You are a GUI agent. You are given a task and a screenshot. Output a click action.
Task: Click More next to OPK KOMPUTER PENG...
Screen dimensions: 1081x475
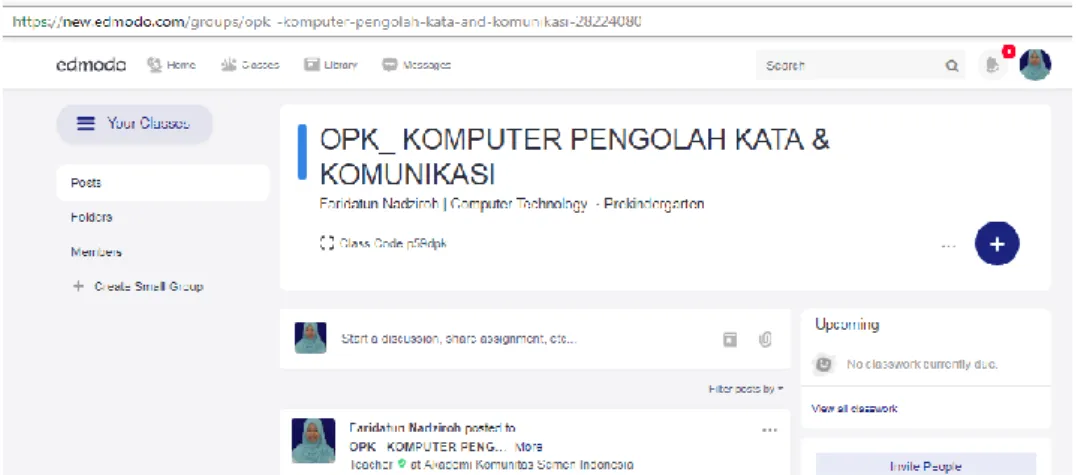coord(528,447)
